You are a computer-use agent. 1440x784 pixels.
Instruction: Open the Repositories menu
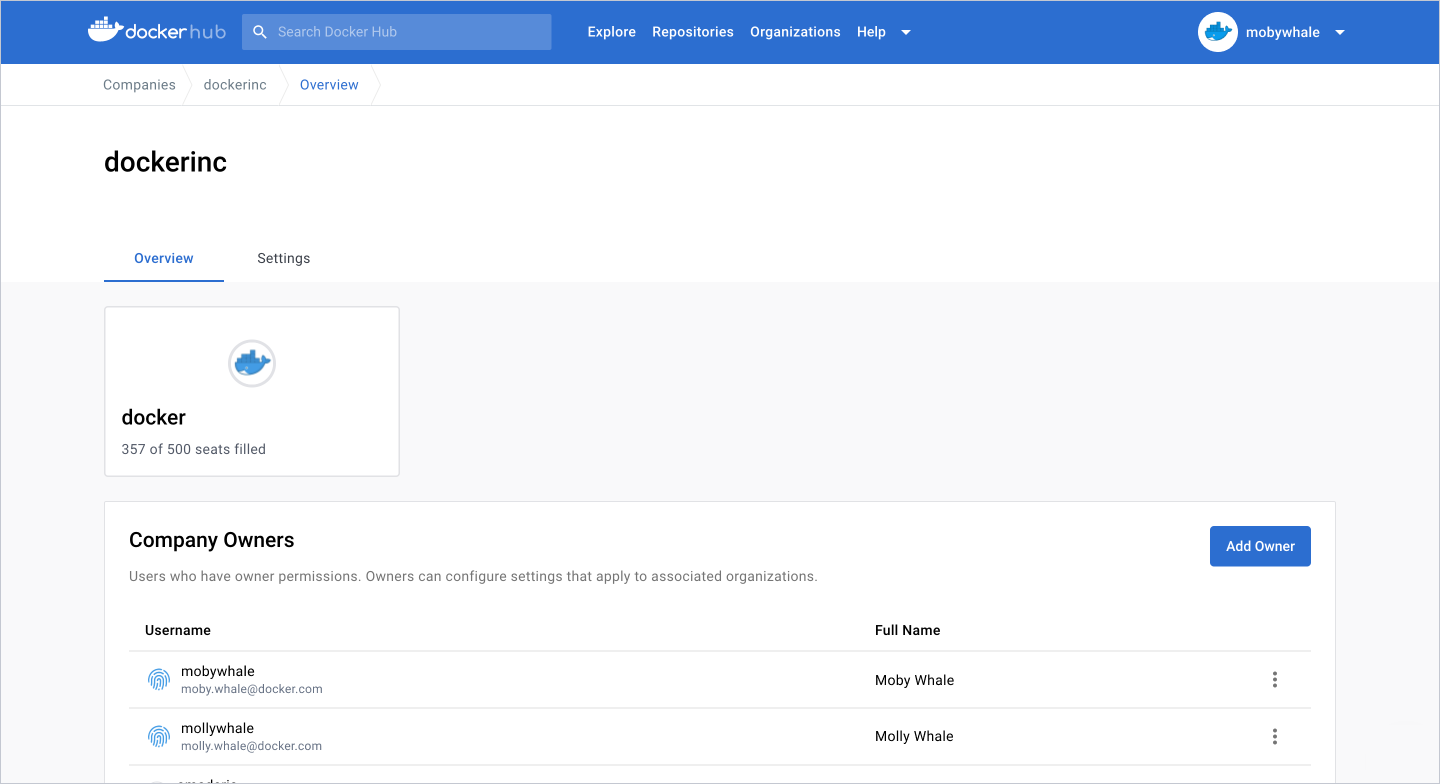[x=693, y=32]
